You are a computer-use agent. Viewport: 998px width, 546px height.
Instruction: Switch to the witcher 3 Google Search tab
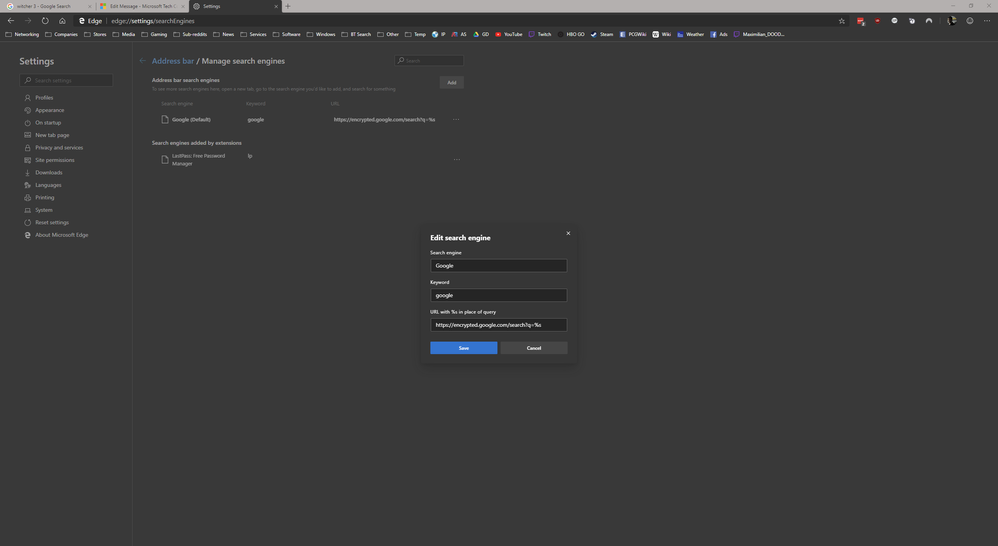click(48, 6)
